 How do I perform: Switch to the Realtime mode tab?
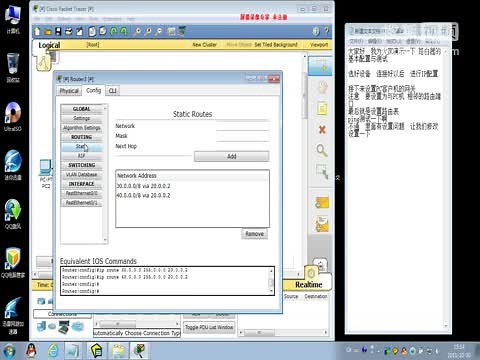click(308, 285)
